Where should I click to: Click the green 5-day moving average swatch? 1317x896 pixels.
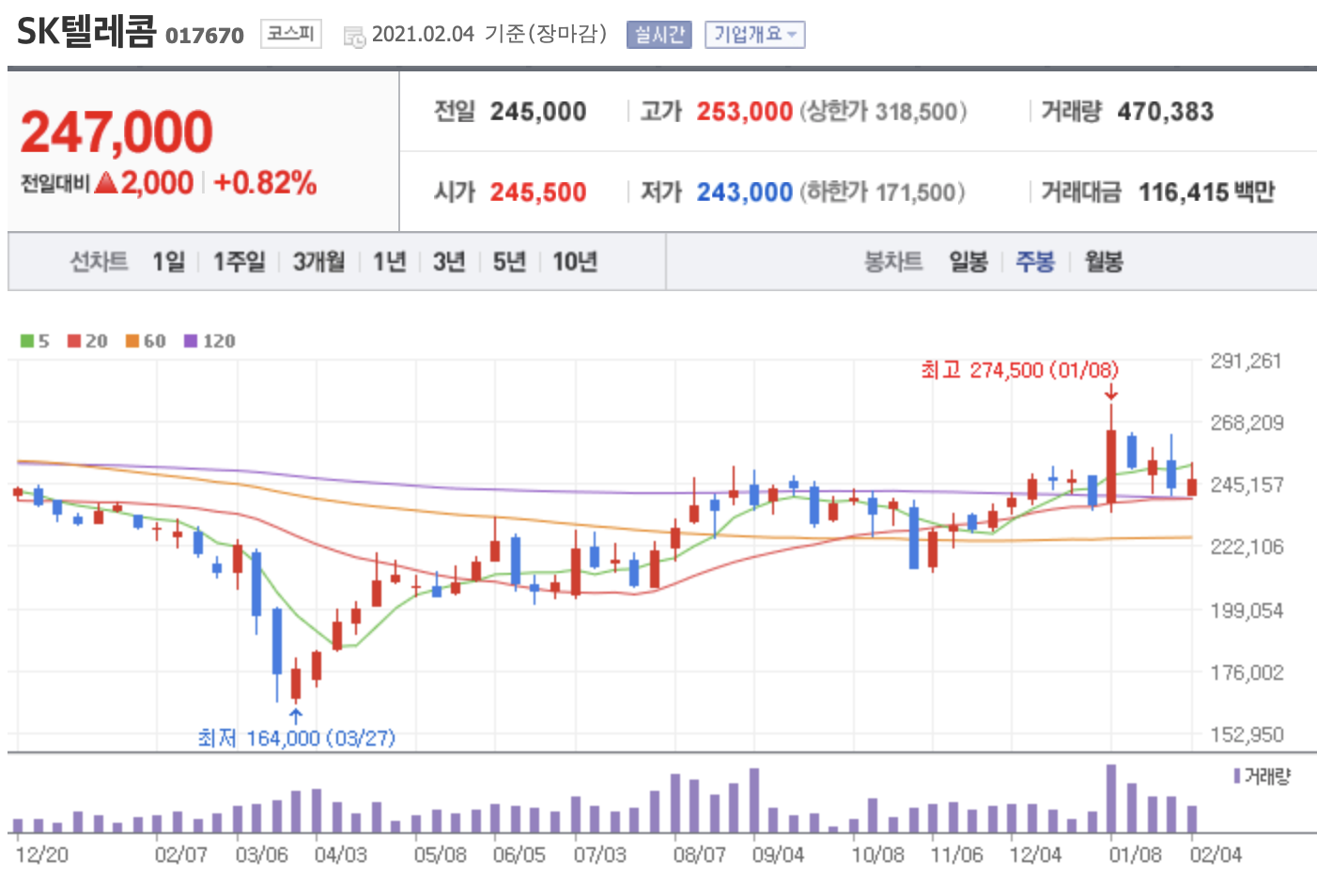(27, 341)
